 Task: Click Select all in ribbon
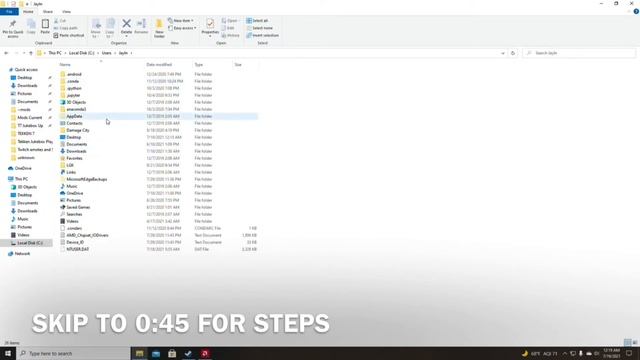tap(257, 20)
